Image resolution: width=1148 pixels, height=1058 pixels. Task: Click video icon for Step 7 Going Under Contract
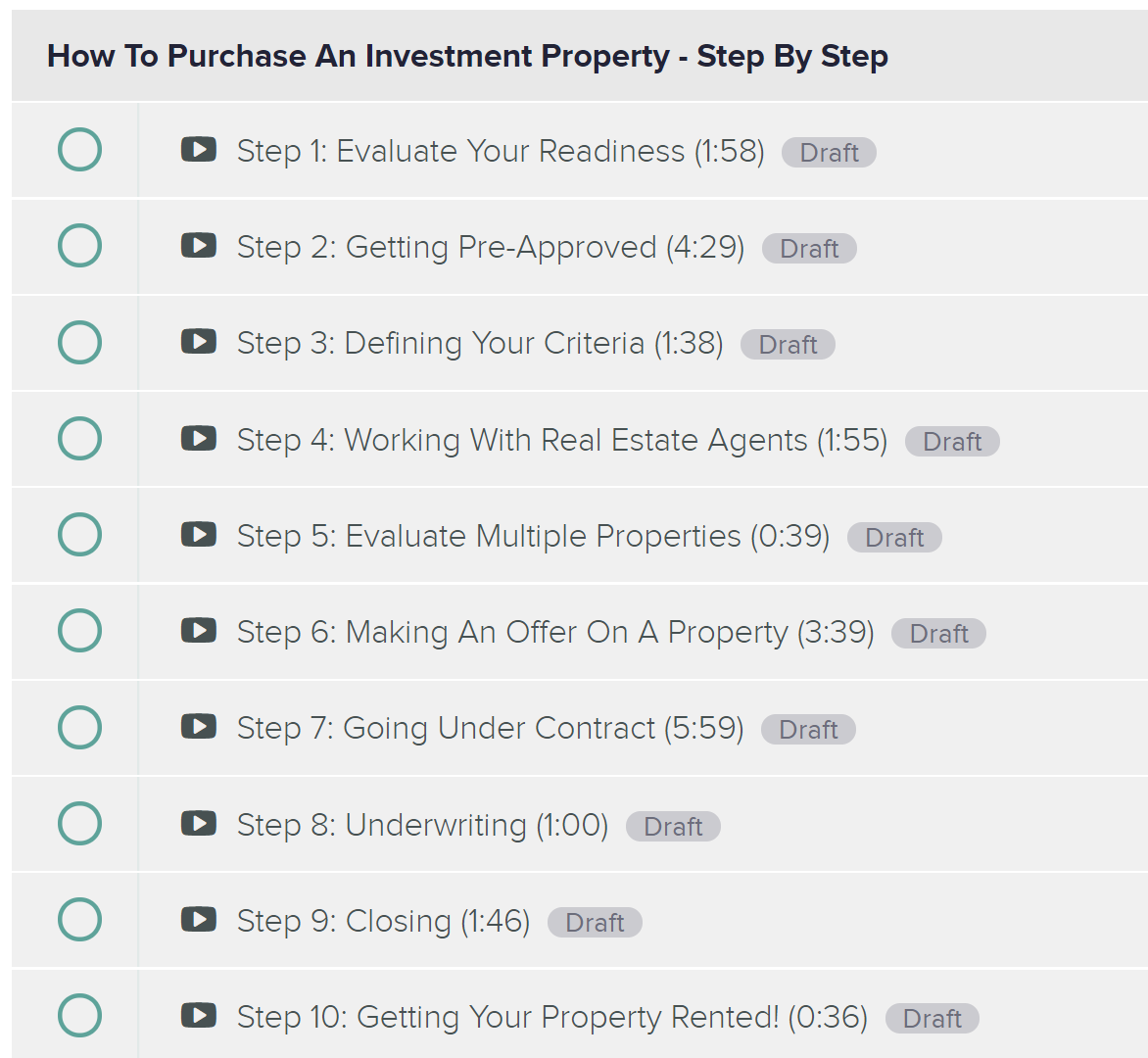[x=199, y=727]
